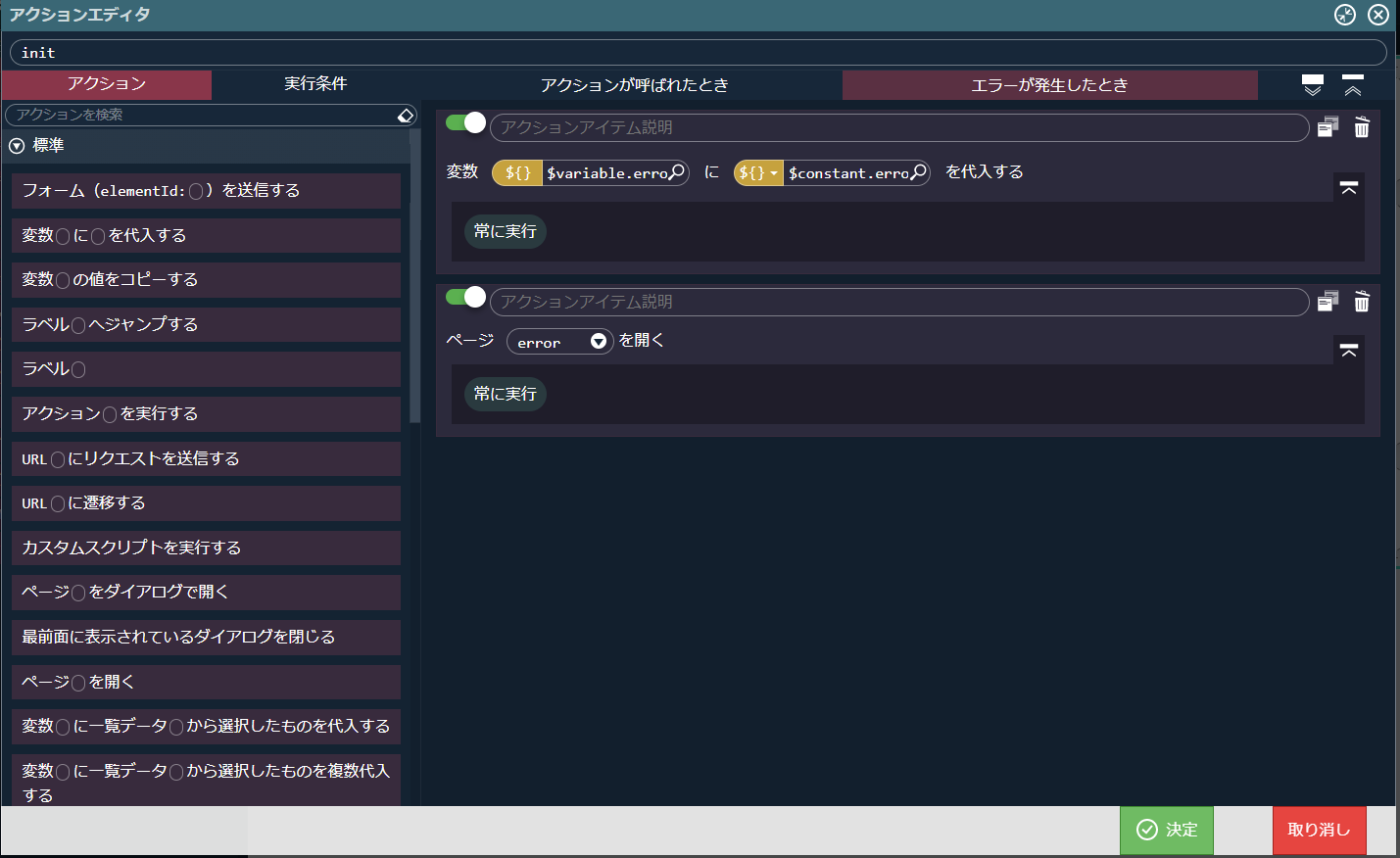Viewport: 1400px width, 858px height.
Task: Select 変数◯に一覧データ◯から選択したものを代入する action
Action: pyautogui.click(x=206, y=727)
